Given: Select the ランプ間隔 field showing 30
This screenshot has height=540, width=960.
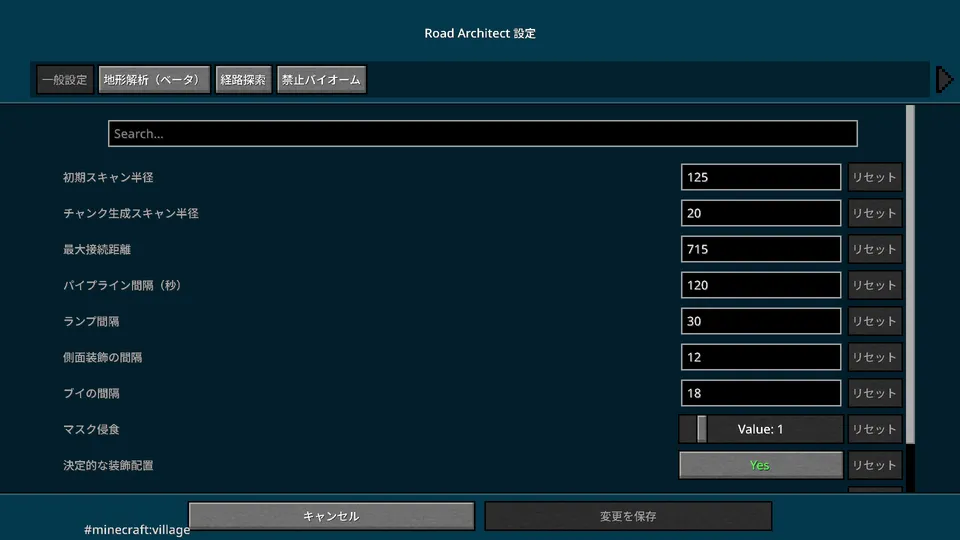Looking at the screenshot, I should [x=760, y=321].
